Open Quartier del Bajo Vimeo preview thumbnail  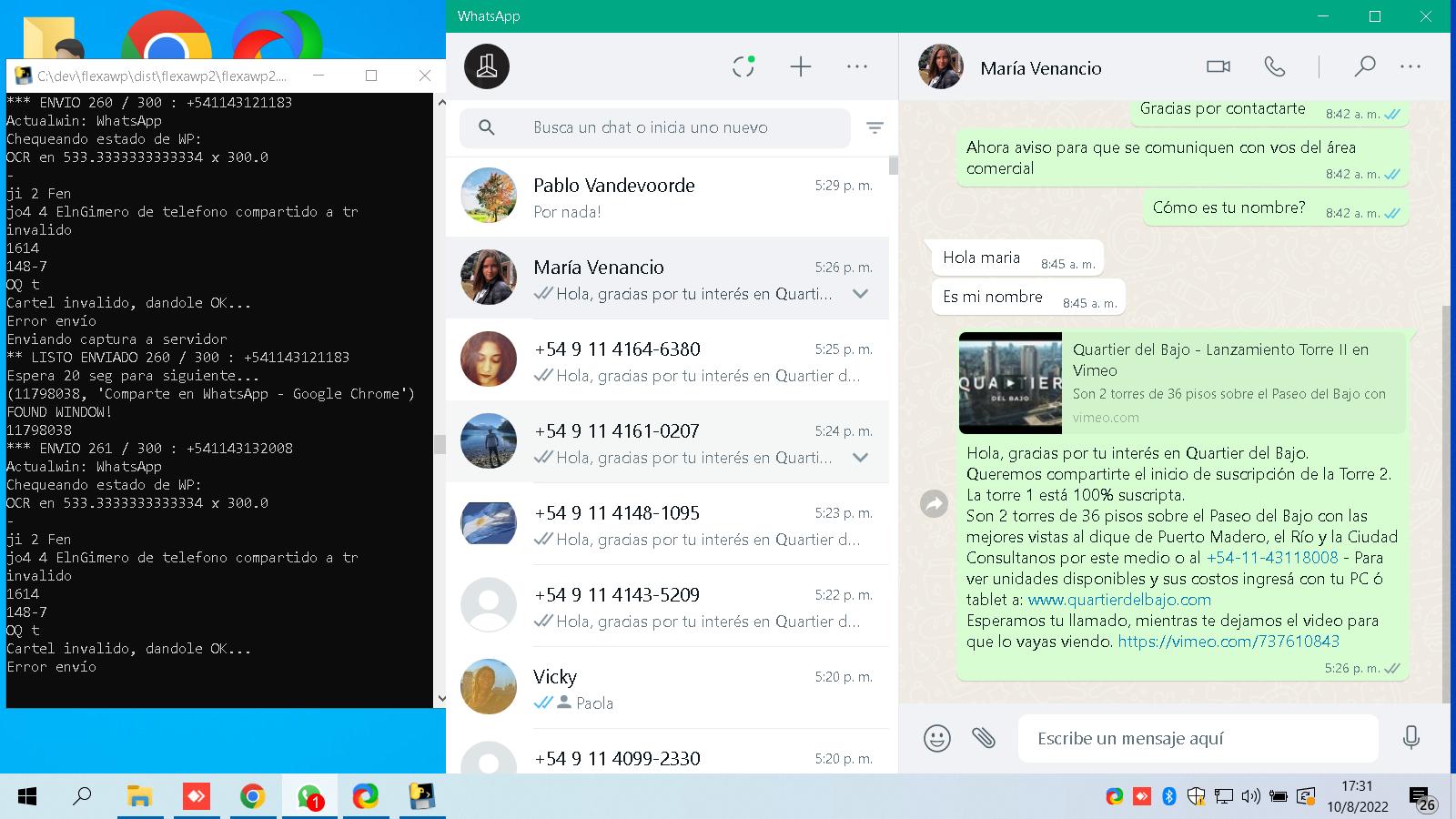point(1010,383)
